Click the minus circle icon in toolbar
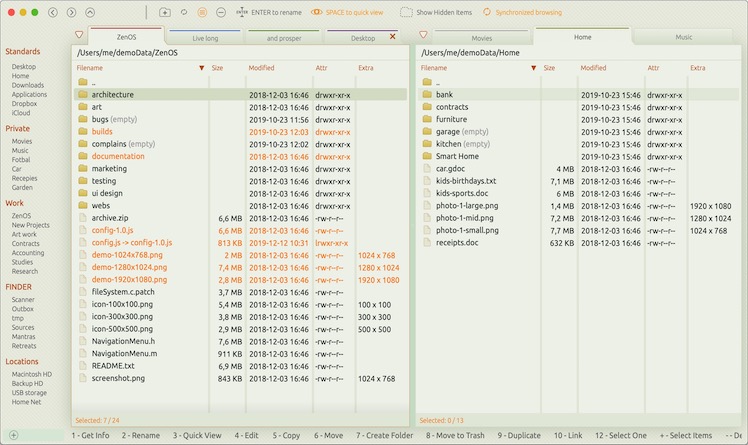 tap(221, 12)
